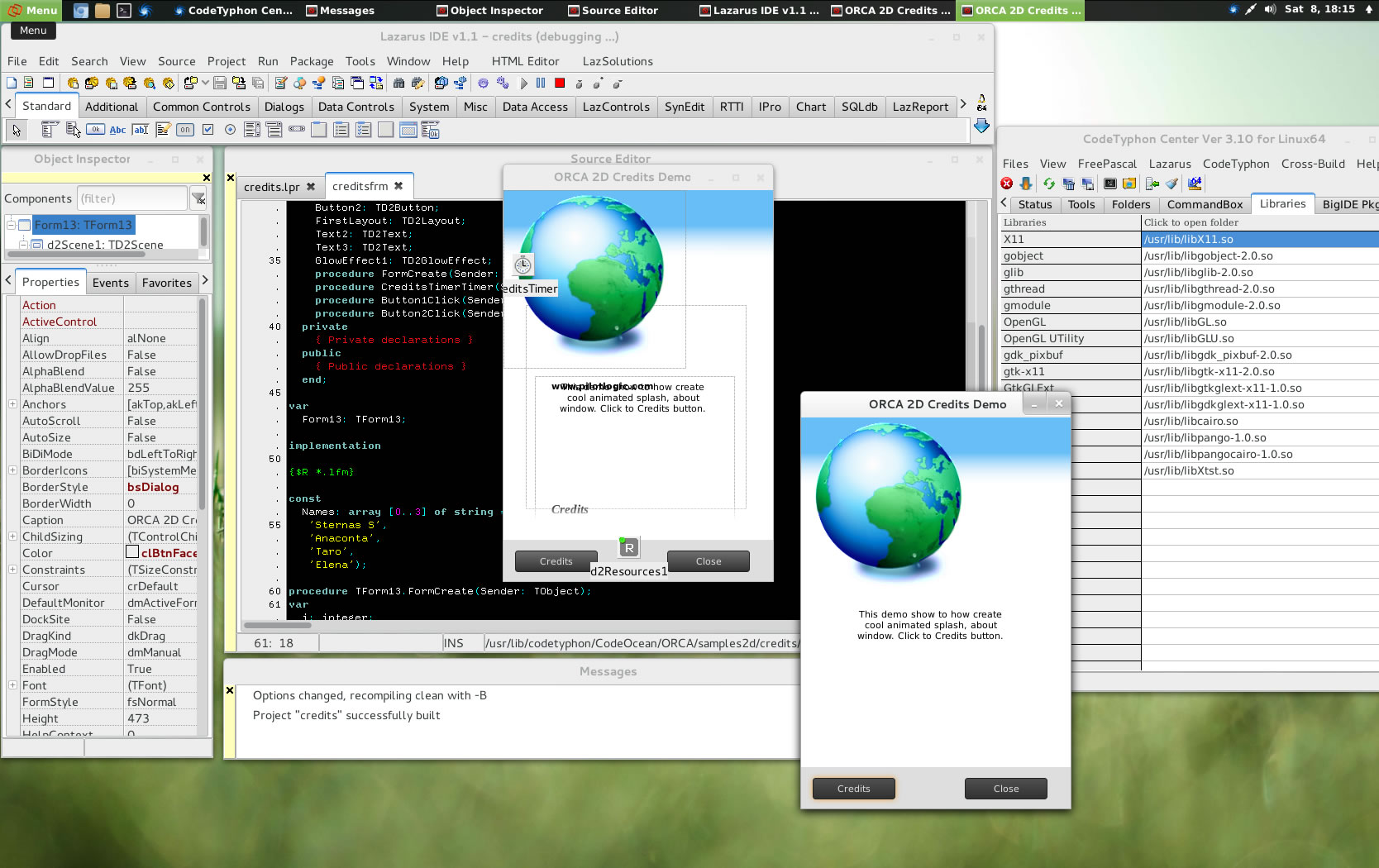1379x868 pixels.
Task: Show more component palette tabs via right arrow
Action: (x=963, y=105)
